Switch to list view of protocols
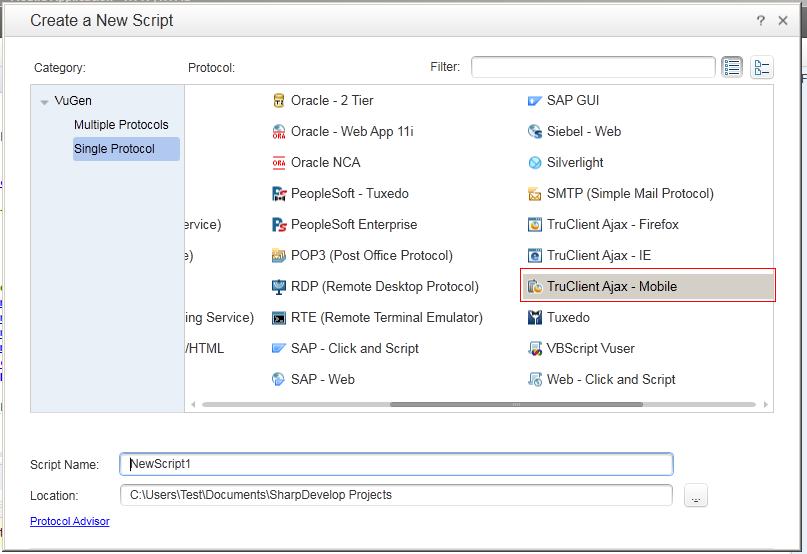Viewport: 807px width, 554px height. click(732, 67)
